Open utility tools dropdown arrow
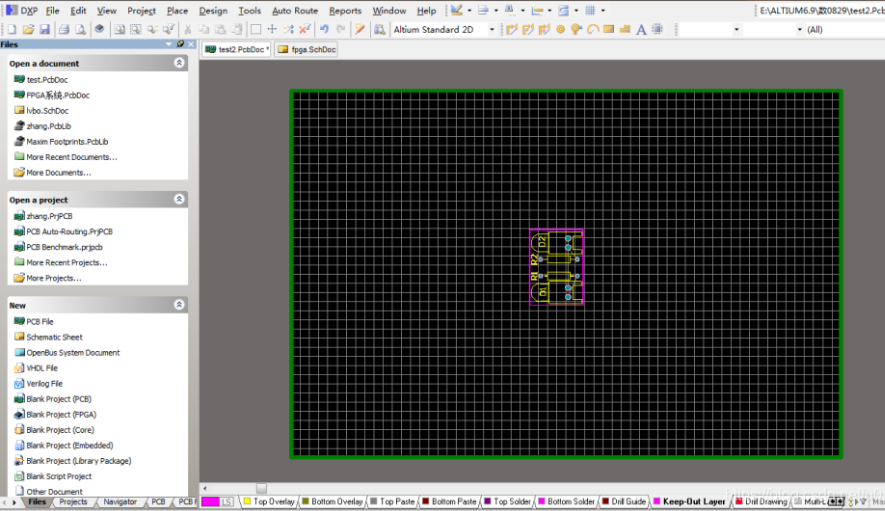This screenshot has height=511, width=885. (470, 11)
